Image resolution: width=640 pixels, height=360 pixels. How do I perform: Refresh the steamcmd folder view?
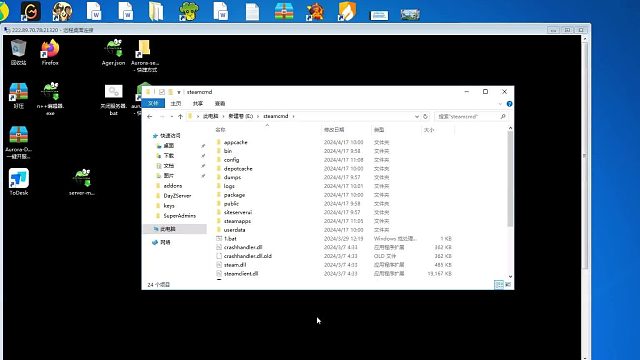(x=425, y=116)
